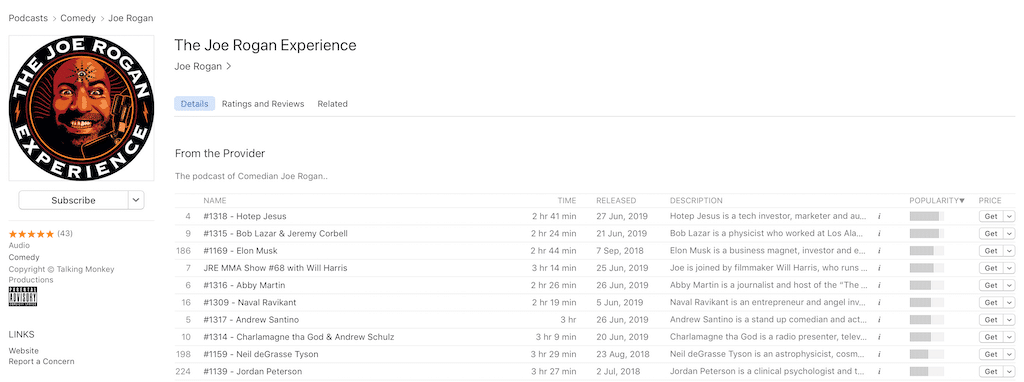Open info icon for Charlamagne tha God episode

[879, 338]
